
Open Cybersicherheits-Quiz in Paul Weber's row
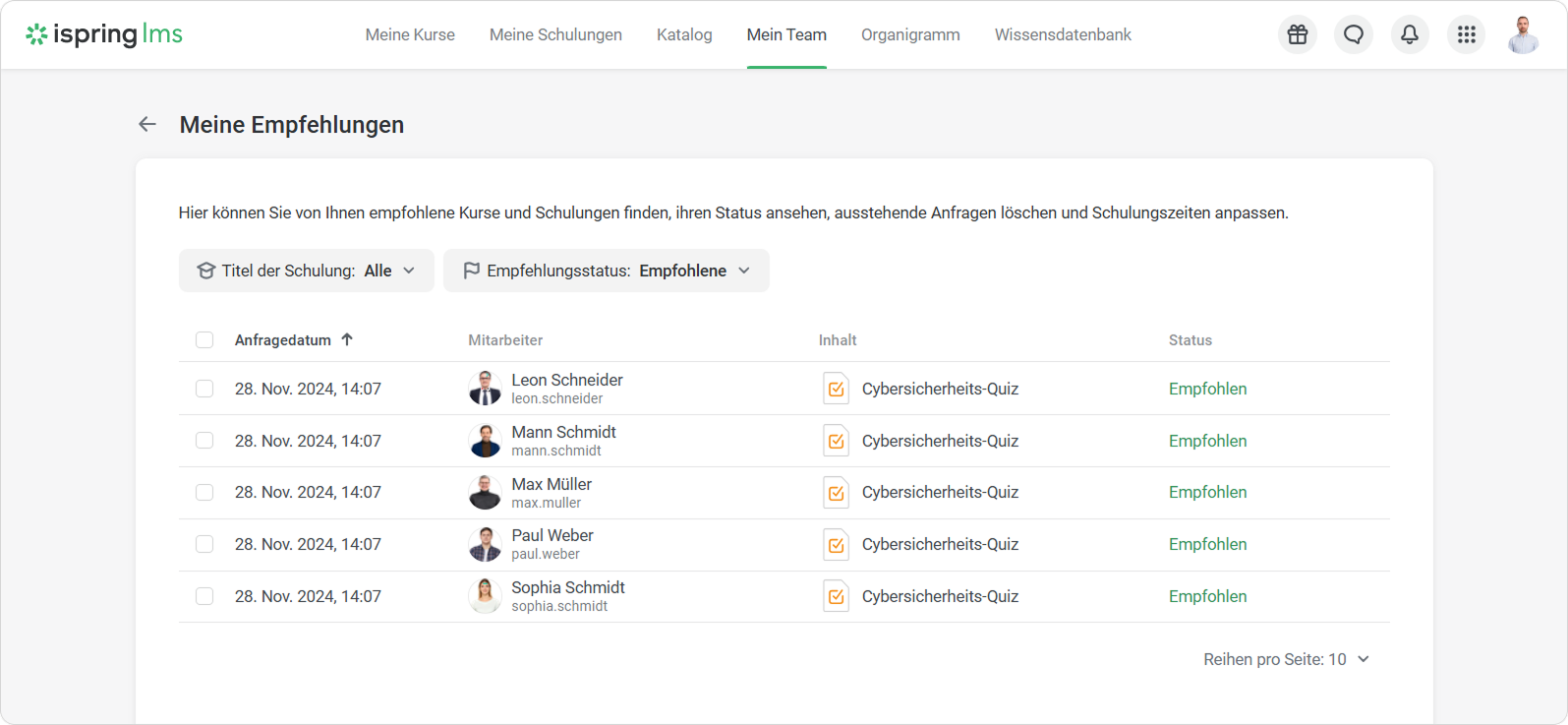[x=940, y=544]
